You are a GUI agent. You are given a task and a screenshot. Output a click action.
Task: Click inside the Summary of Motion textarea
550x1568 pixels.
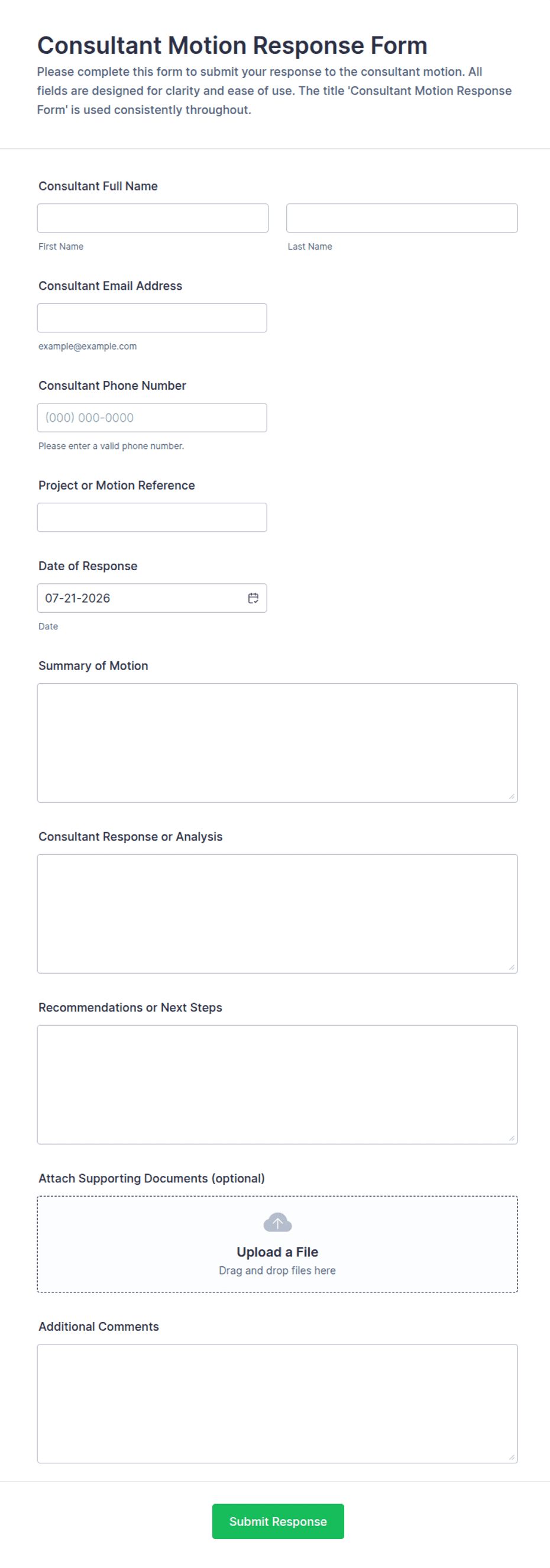[x=277, y=743]
